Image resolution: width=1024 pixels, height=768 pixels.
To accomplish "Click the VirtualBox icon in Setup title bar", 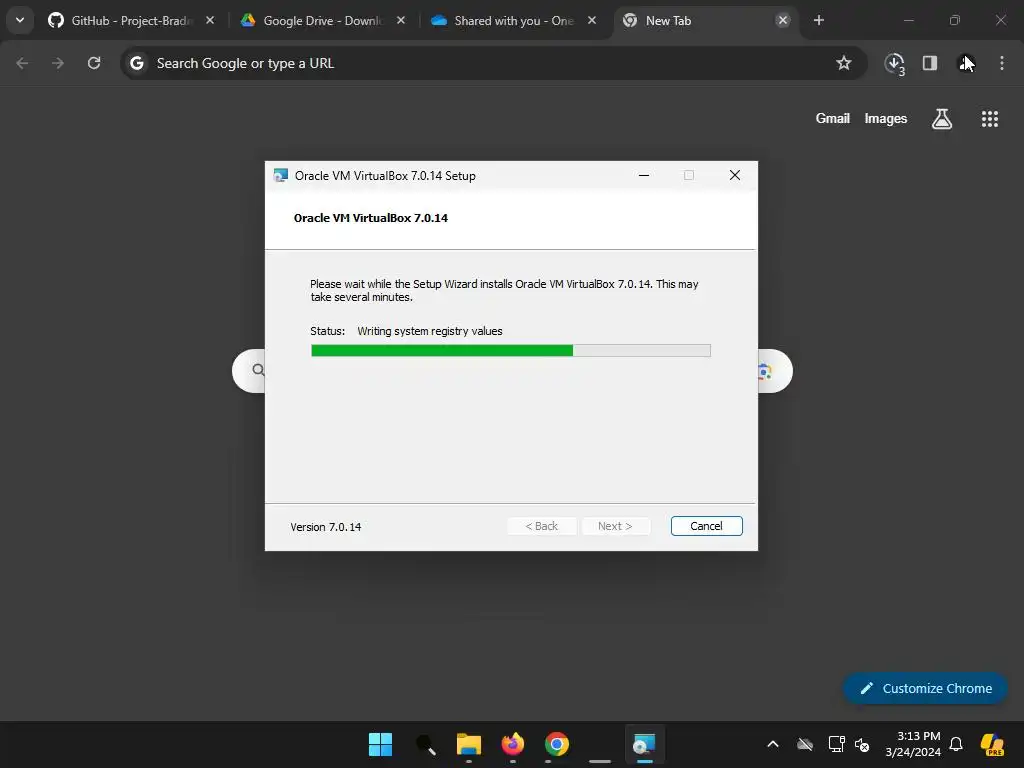I will click(281, 176).
